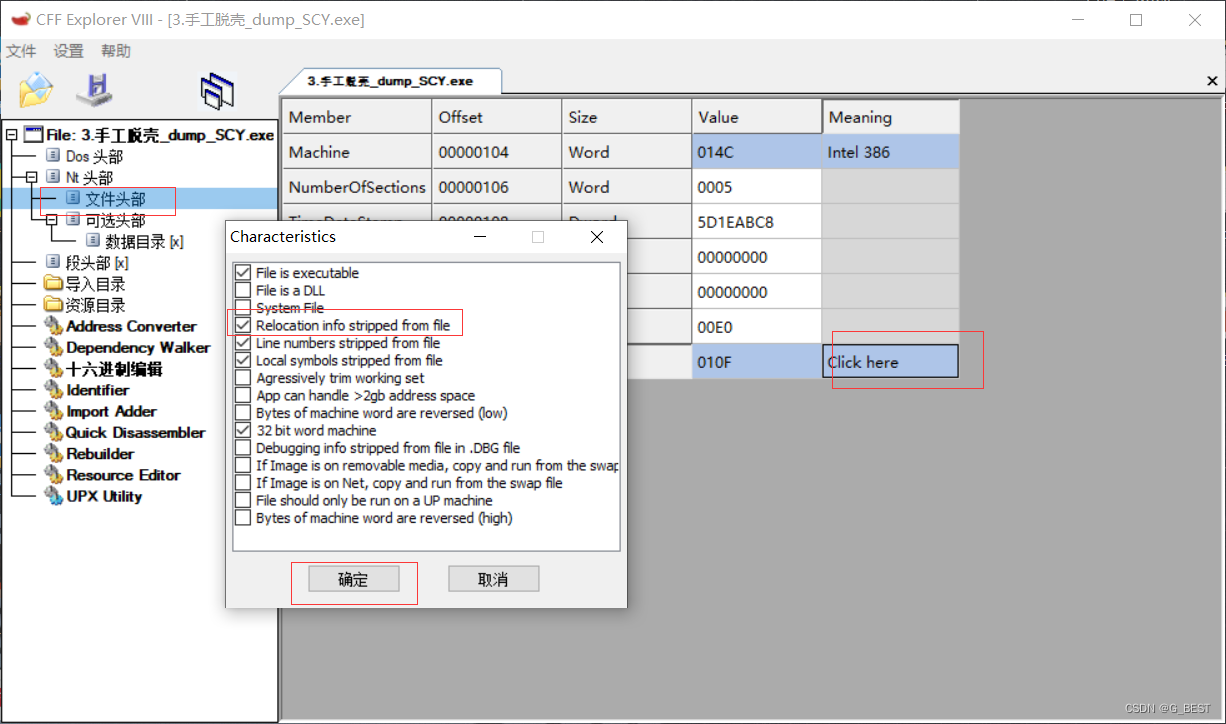Click the Dependency Walker tool icon
1226x724 pixels.
[x=53, y=348]
